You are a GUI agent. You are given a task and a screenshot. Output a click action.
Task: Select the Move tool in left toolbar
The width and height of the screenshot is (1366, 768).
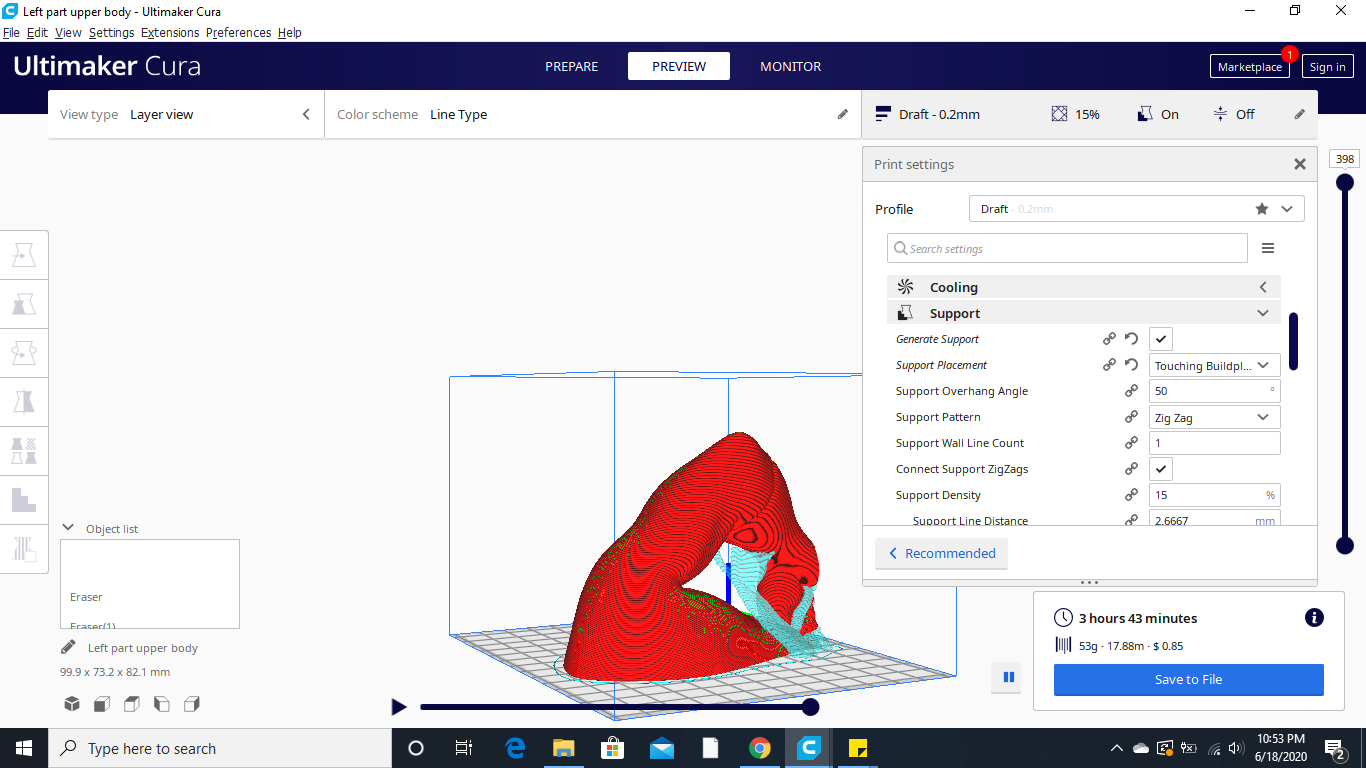[x=24, y=256]
